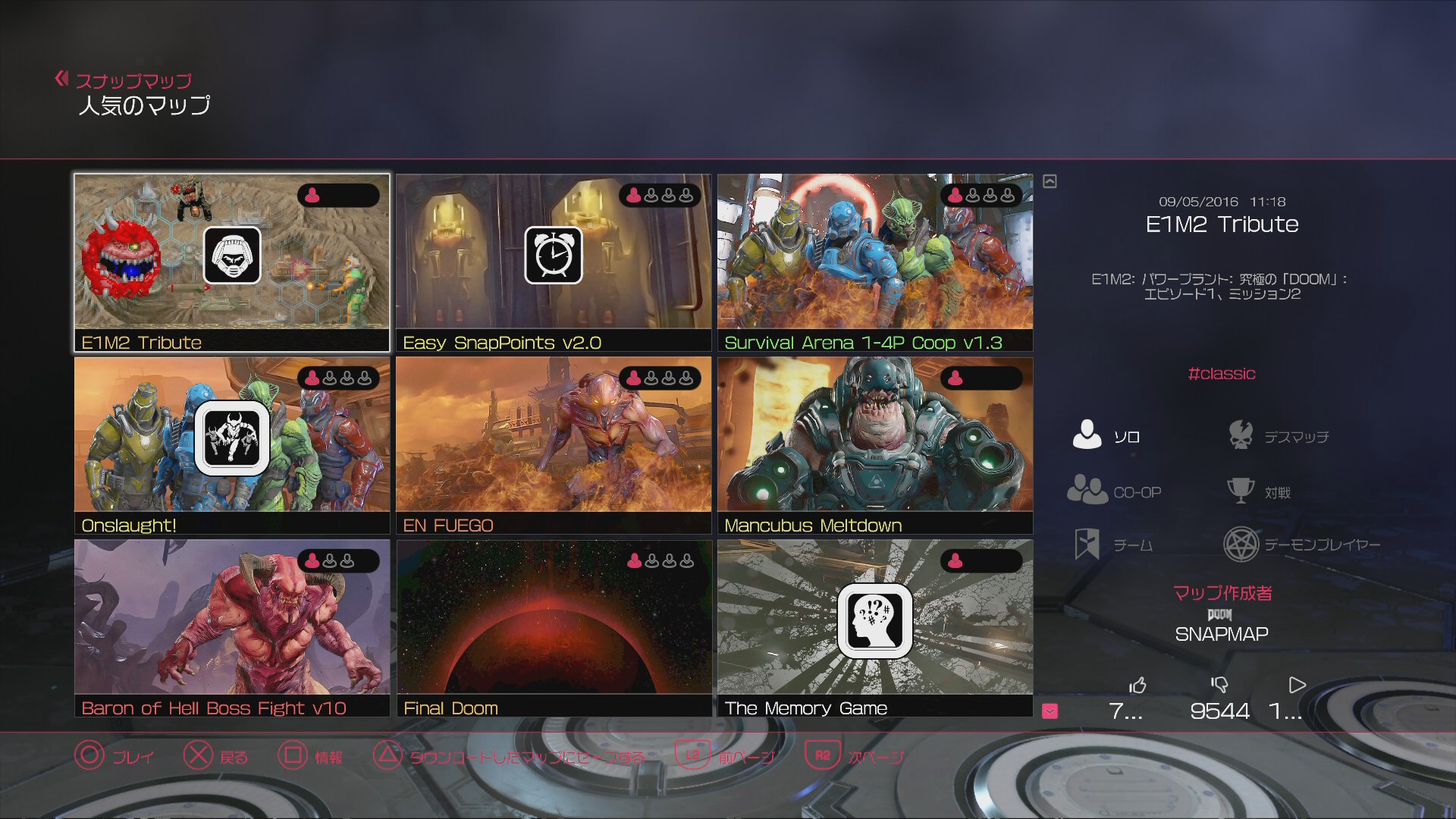
Task: Click the puzzle head icon on Memory Game
Action: point(874,620)
